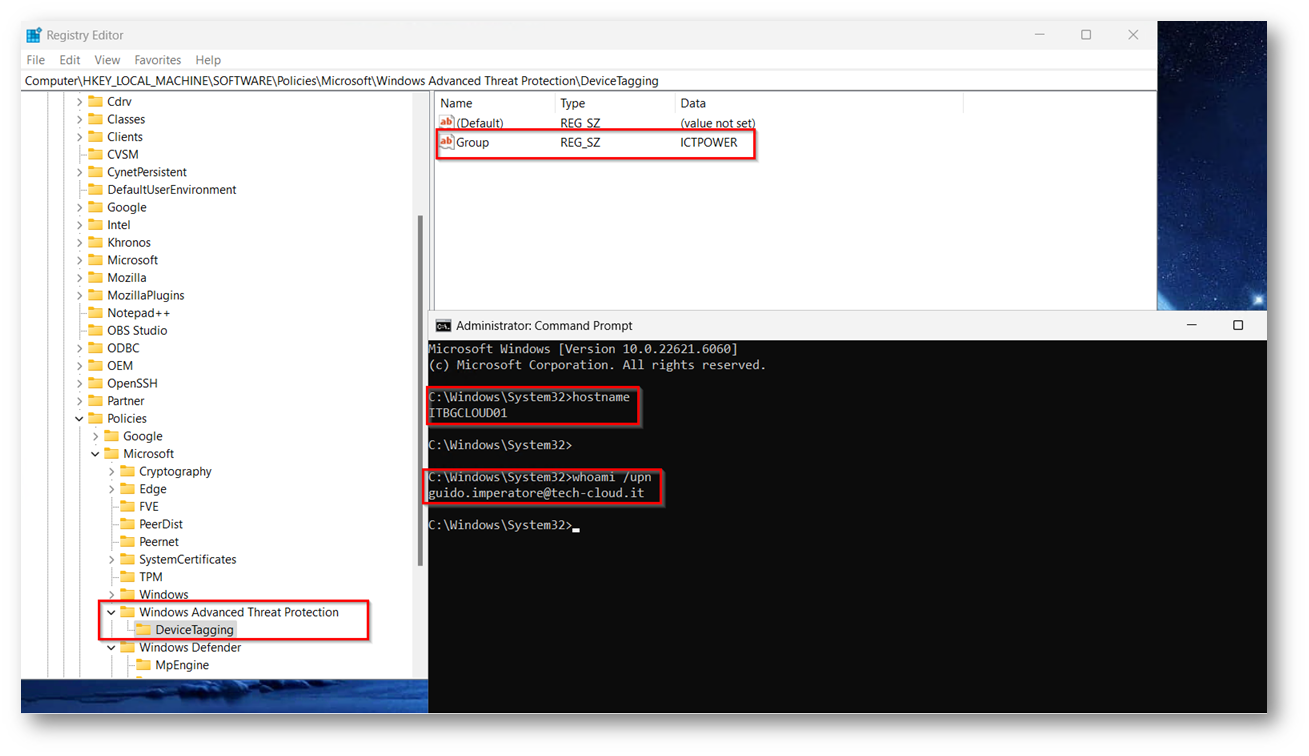Click the DeviceTagging folder icon
1309x756 pixels.
click(x=144, y=630)
